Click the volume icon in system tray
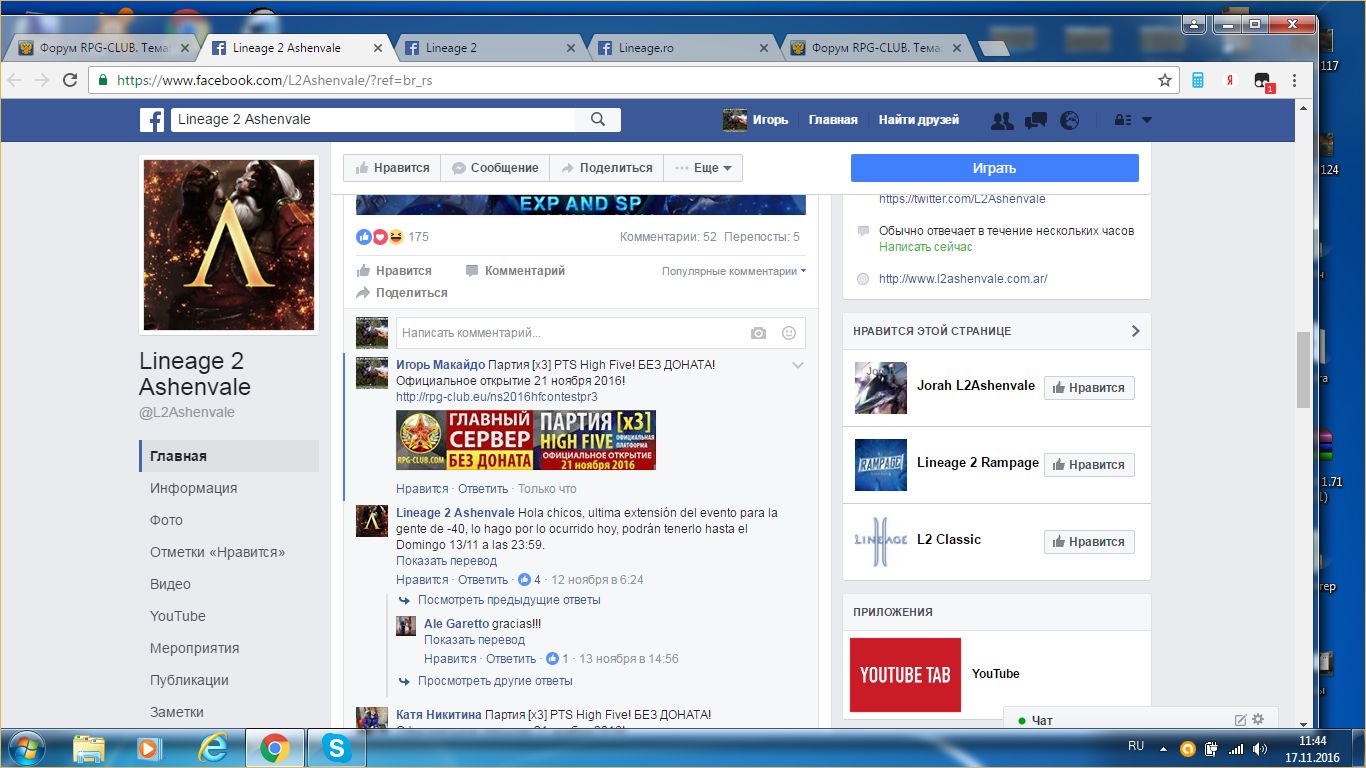The width and height of the screenshot is (1366, 768). point(1261,748)
